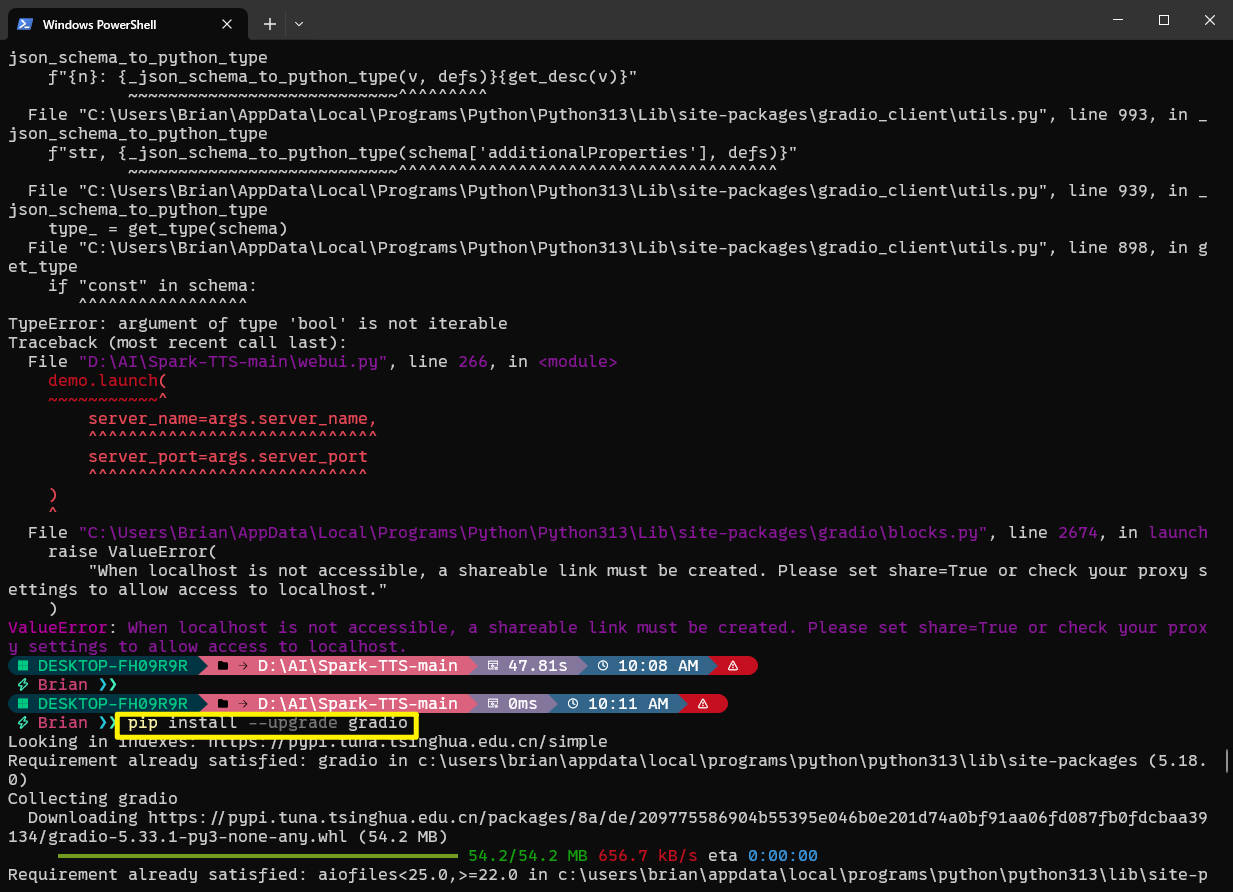Click 'Traceback (most recent call last):' text

pyautogui.click(x=178, y=343)
